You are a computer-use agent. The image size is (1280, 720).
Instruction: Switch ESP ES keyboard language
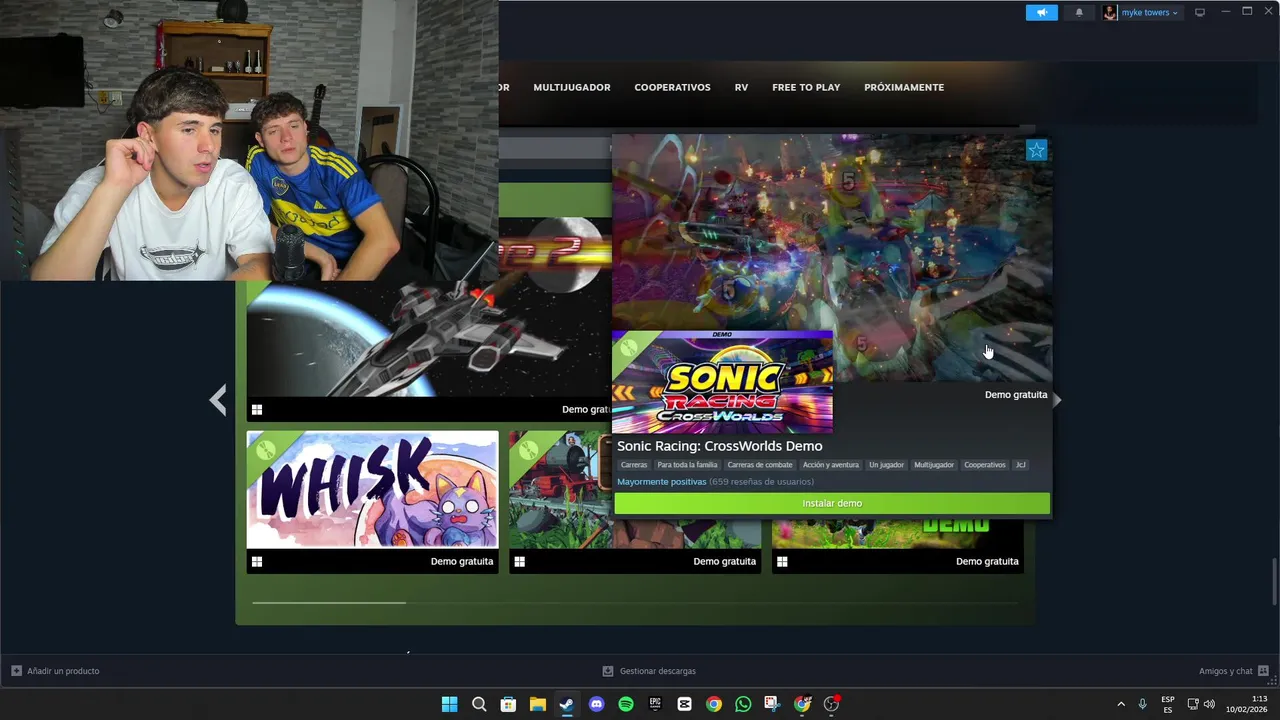1168,704
